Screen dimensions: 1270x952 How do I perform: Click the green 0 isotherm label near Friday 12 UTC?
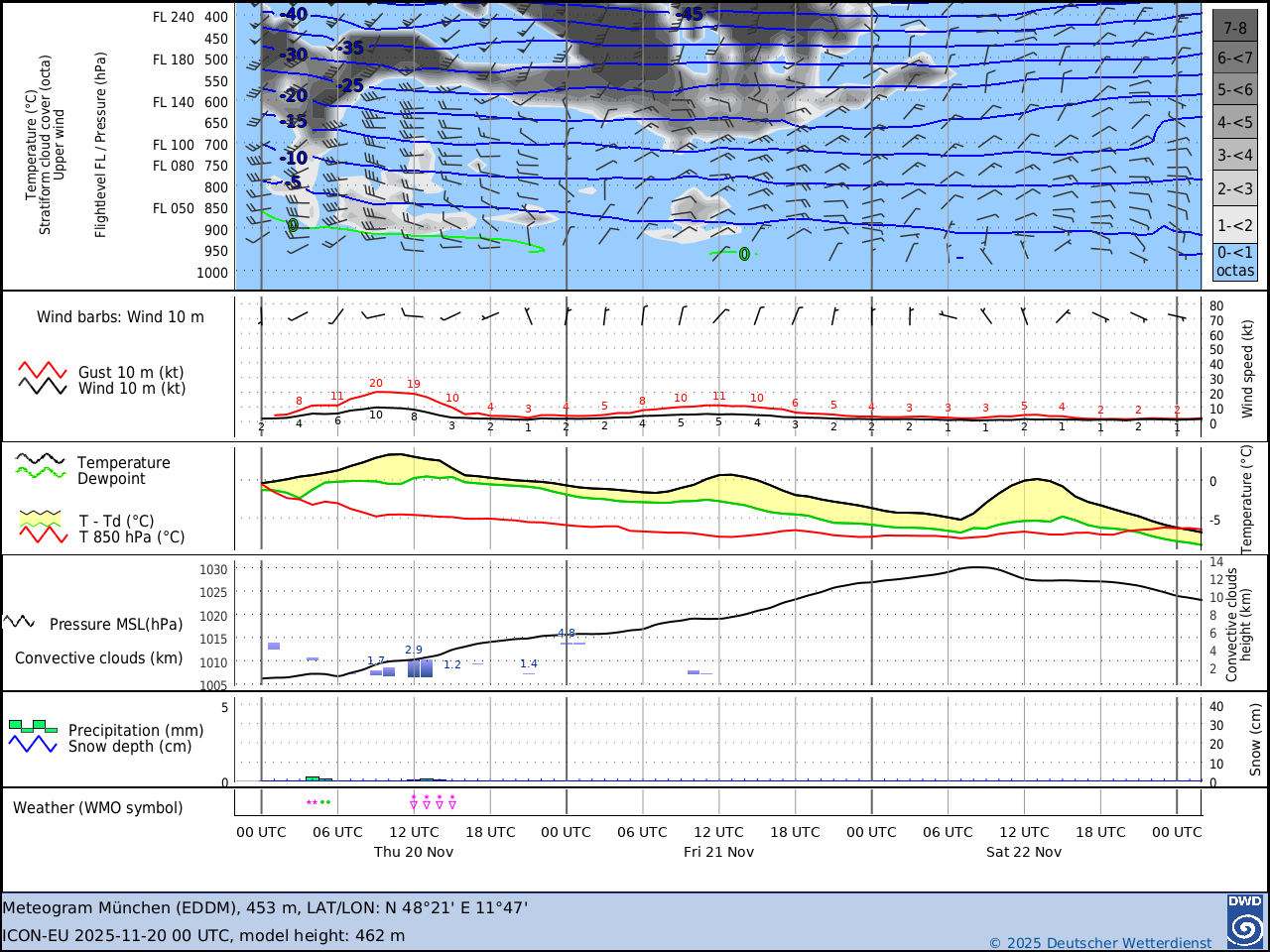pyautogui.click(x=744, y=255)
